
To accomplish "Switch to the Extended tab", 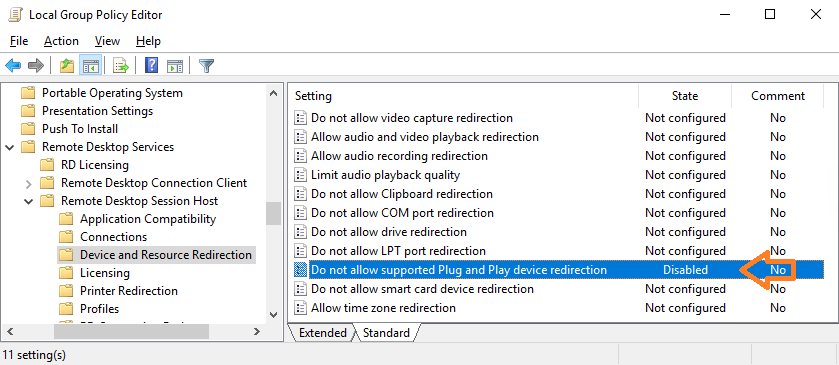I will tap(322, 333).
